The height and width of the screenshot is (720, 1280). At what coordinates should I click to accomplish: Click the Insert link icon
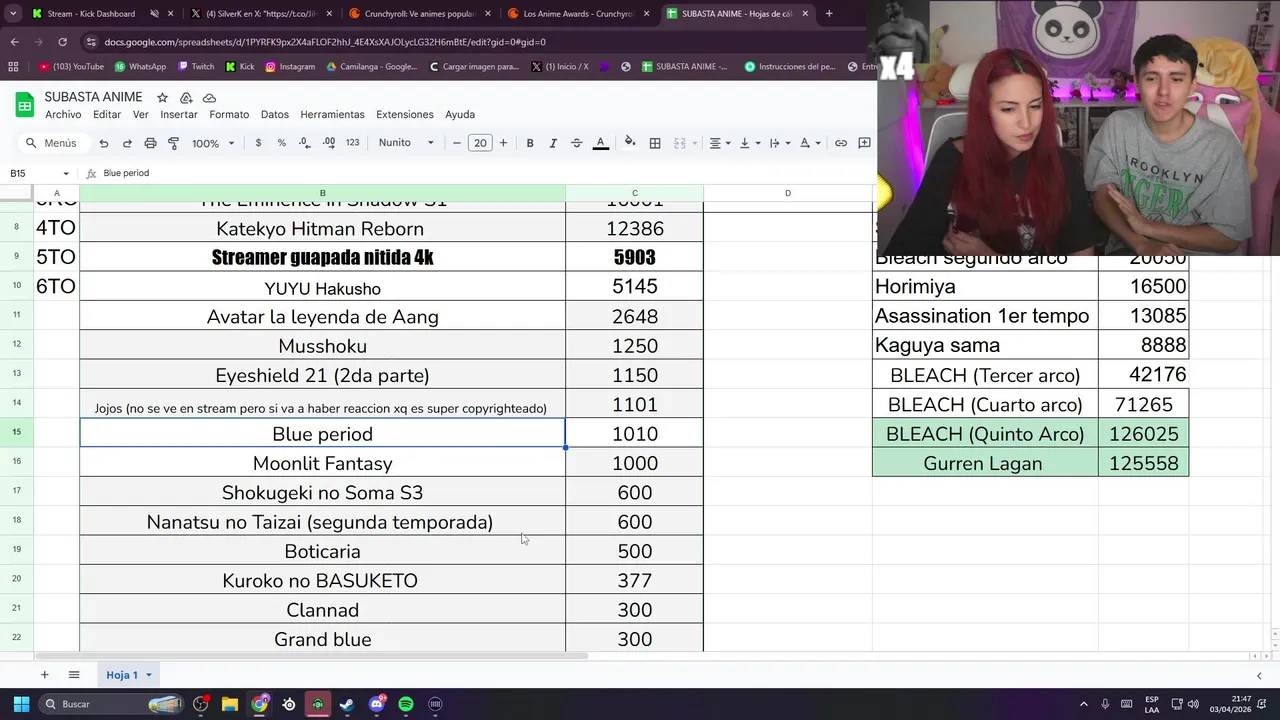coord(841,143)
